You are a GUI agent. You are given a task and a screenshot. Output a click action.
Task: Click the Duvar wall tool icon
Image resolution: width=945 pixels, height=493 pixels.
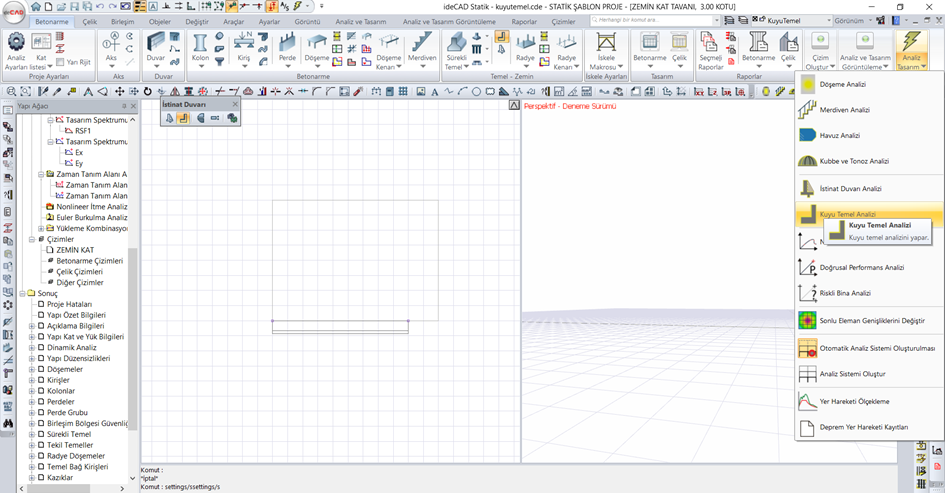[x=155, y=43]
